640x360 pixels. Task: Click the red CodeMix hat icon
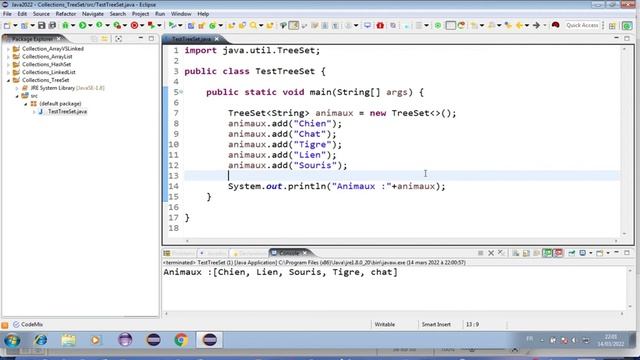(x=556, y=25)
